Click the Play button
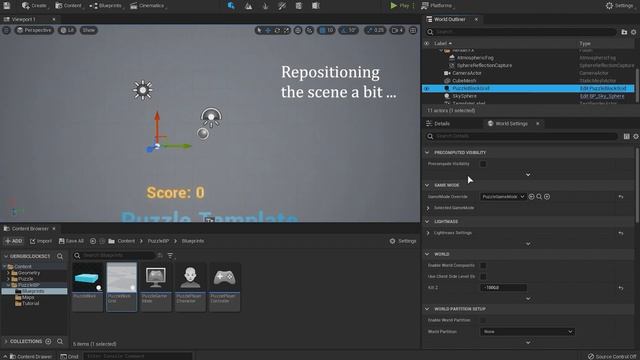Screen dimensions: 640x360 400,6
